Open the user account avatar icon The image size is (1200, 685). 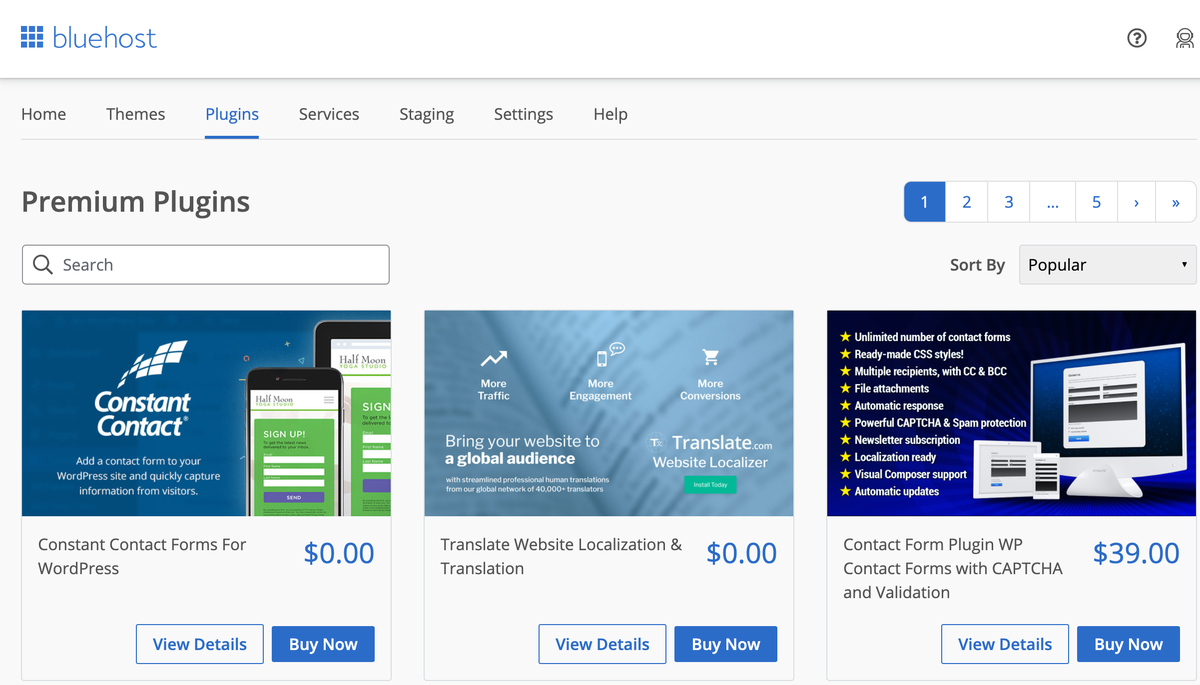[x=1185, y=38]
